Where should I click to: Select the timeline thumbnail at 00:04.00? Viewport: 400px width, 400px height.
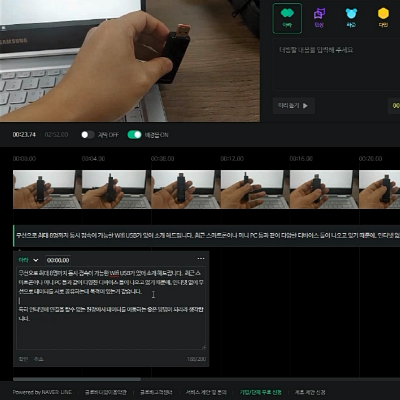[x=116, y=189]
